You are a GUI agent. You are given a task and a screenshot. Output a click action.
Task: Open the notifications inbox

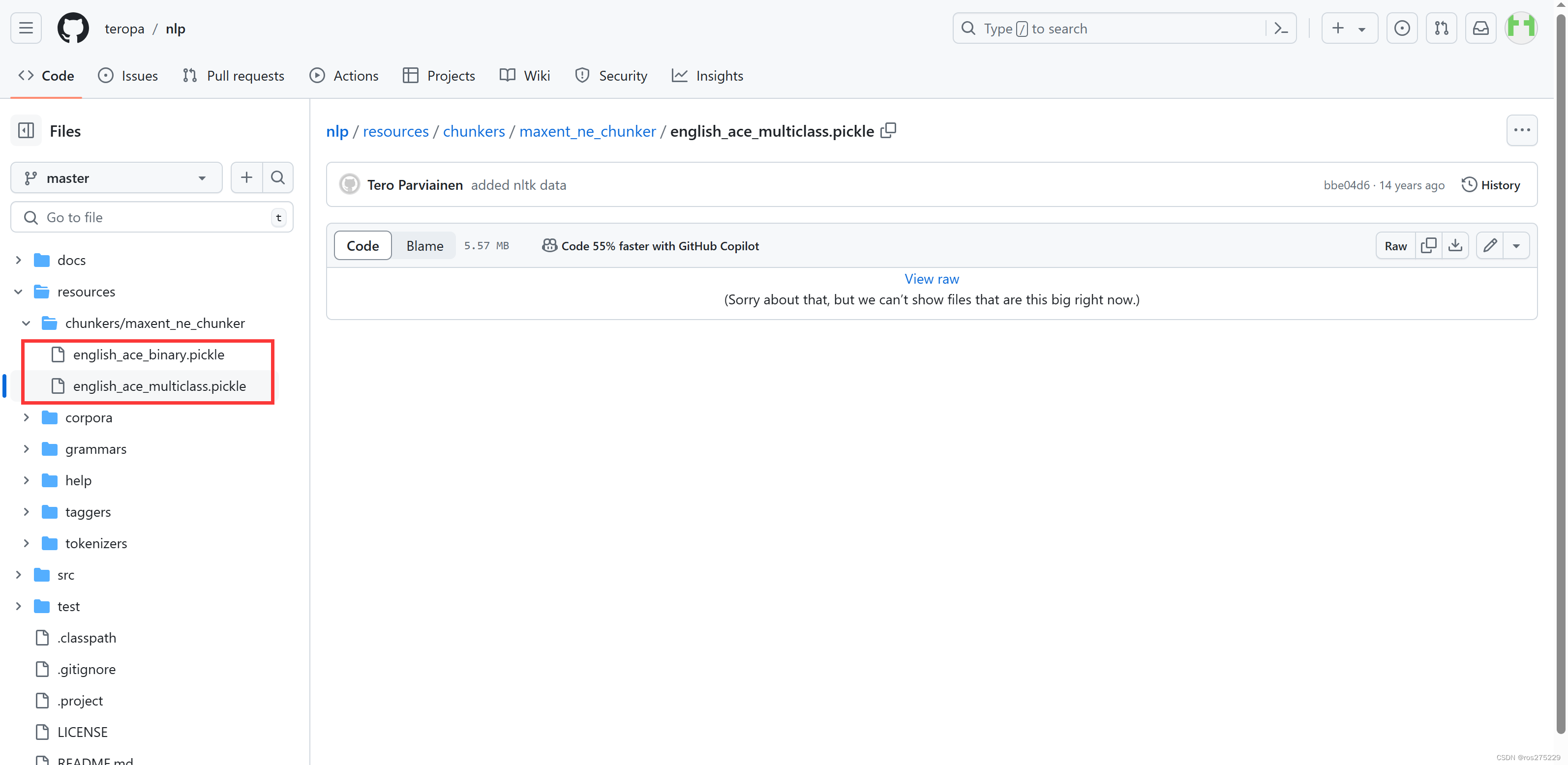(x=1480, y=28)
